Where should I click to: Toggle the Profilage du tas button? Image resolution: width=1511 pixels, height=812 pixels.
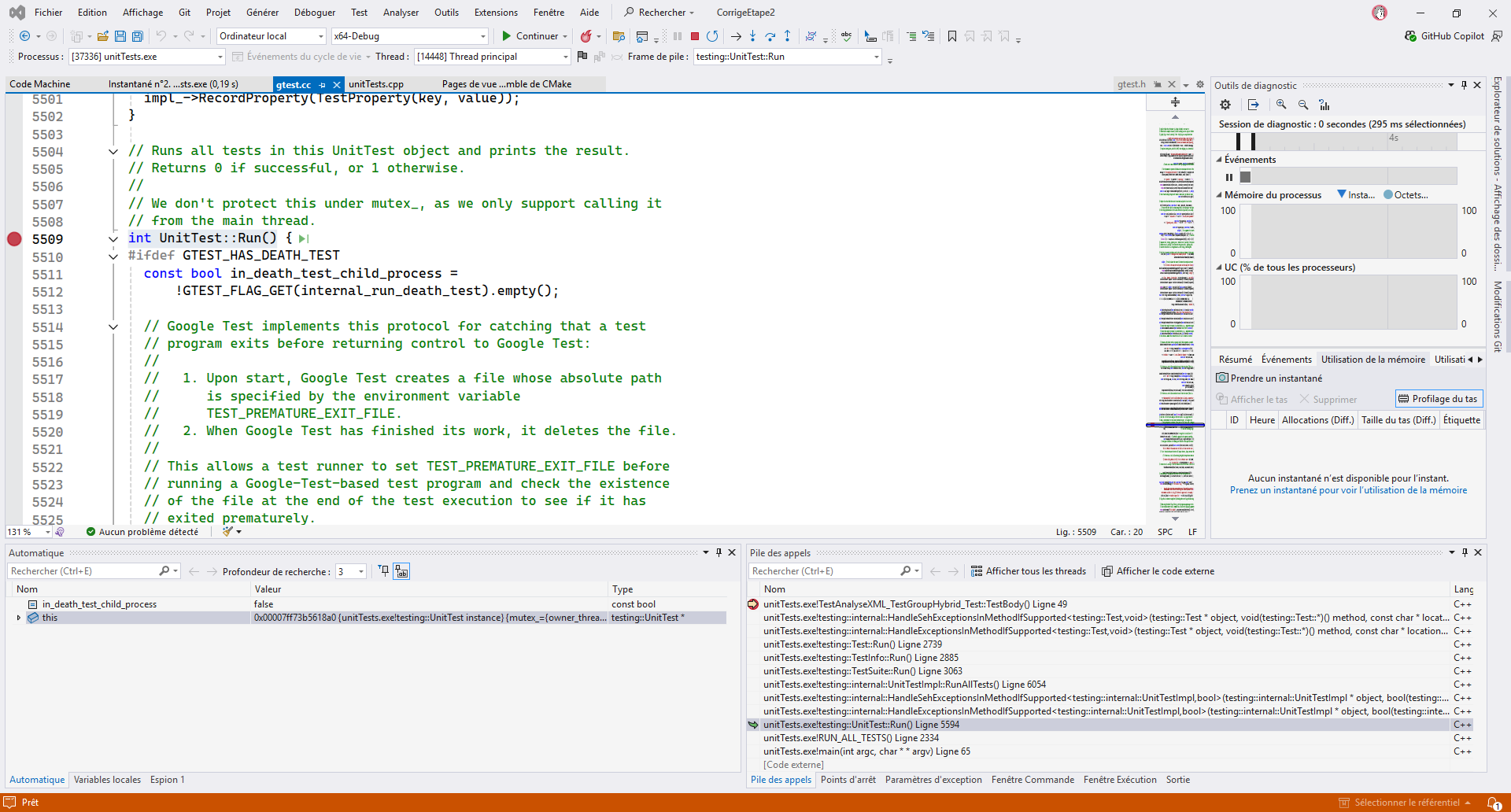(1439, 399)
